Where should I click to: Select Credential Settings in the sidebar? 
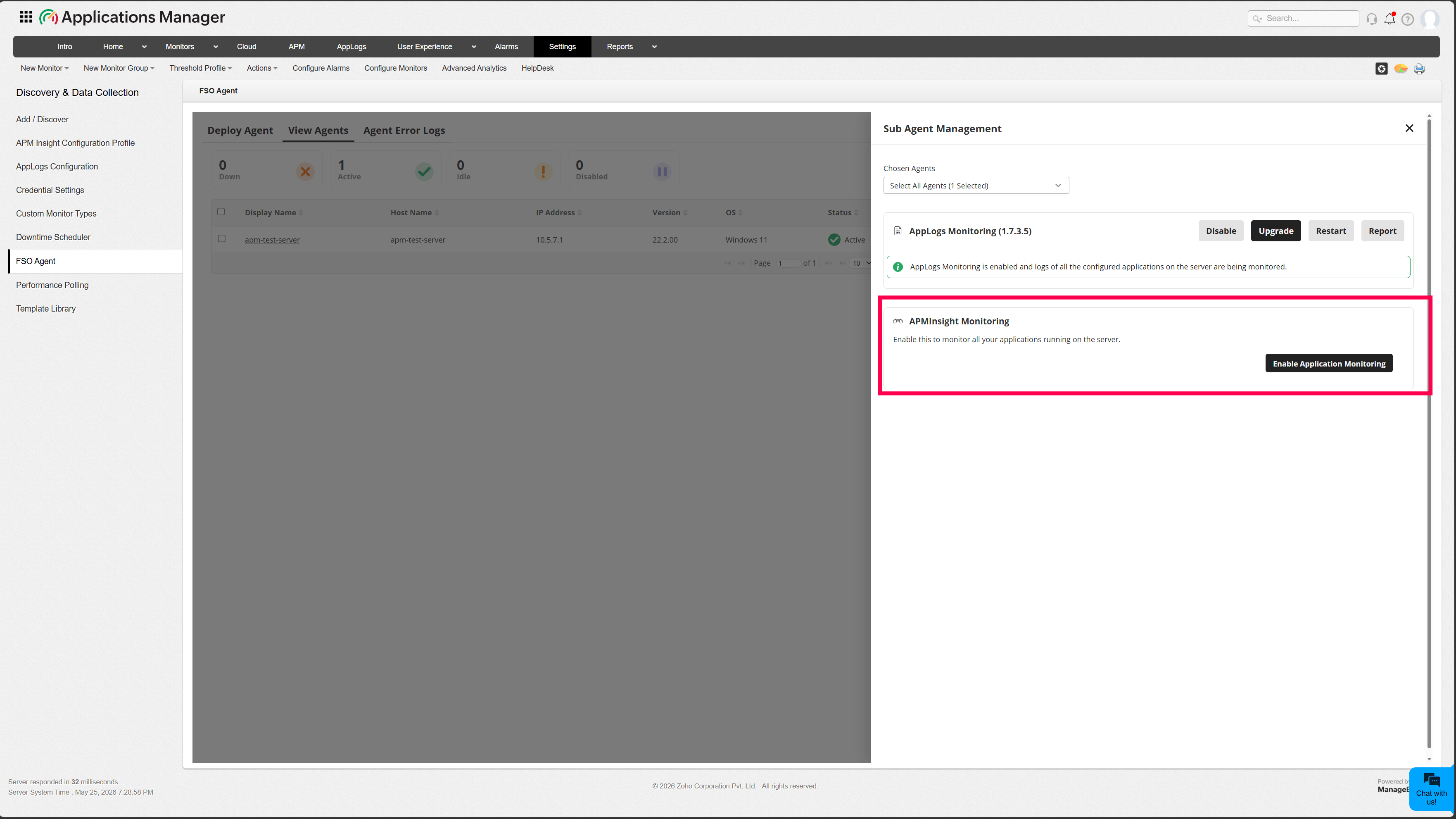pyautogui.click(x=50, y=190)
